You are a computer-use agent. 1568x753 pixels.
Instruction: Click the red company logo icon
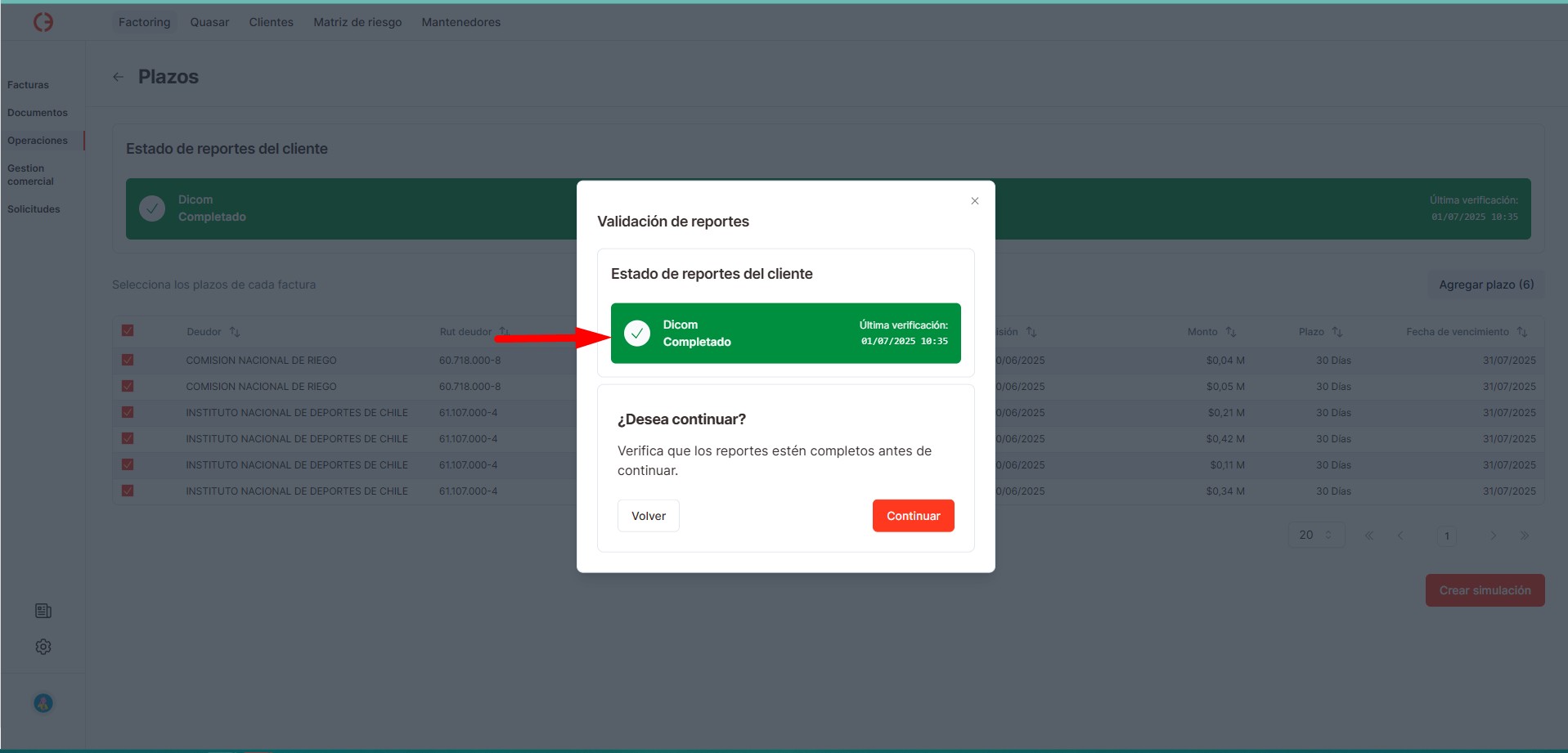tap(43, 22)
